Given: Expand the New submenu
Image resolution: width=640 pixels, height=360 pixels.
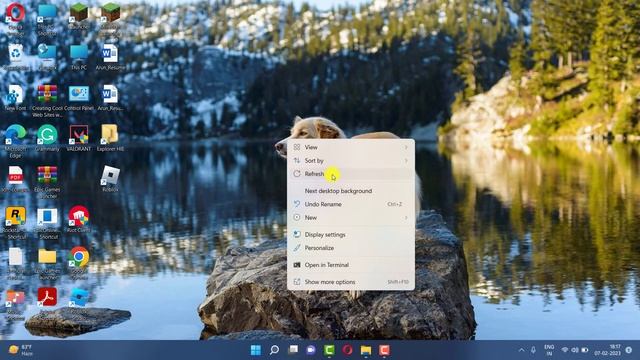Looking at the screenshot, I should click(x=351, y=218).
